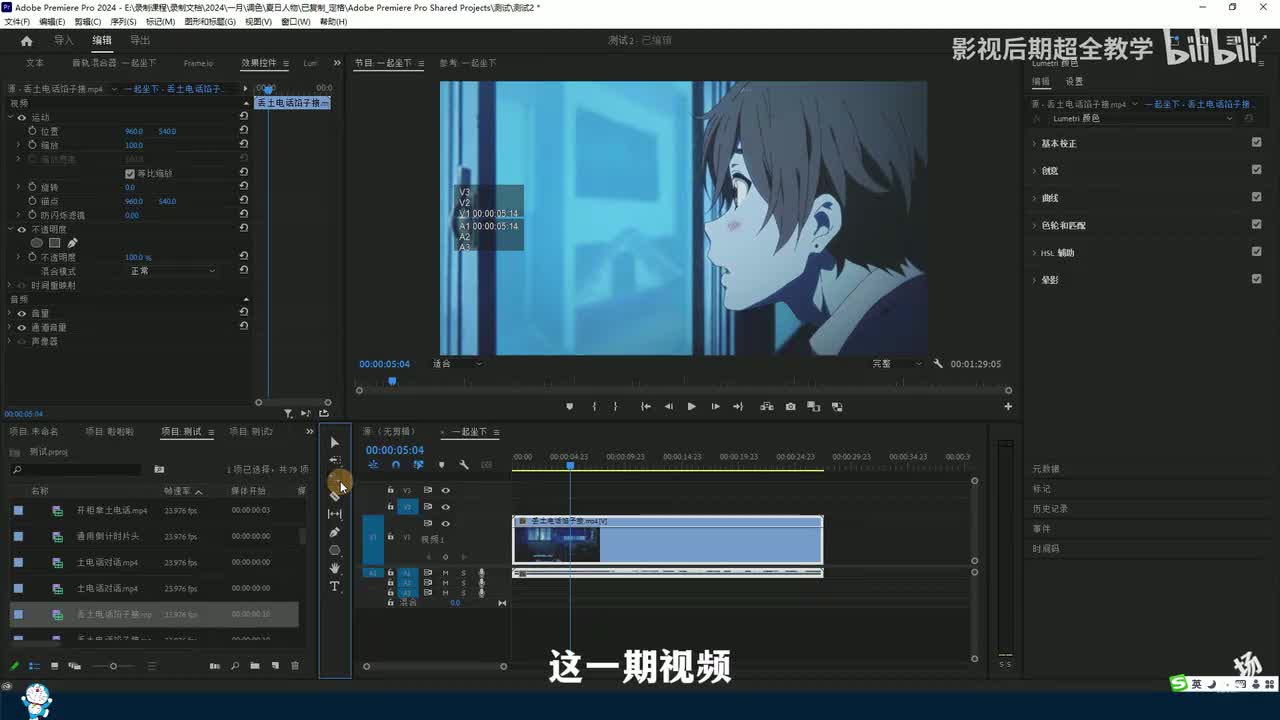
Task: Select the Track Select Forward tool
Action: click(334, 461)
